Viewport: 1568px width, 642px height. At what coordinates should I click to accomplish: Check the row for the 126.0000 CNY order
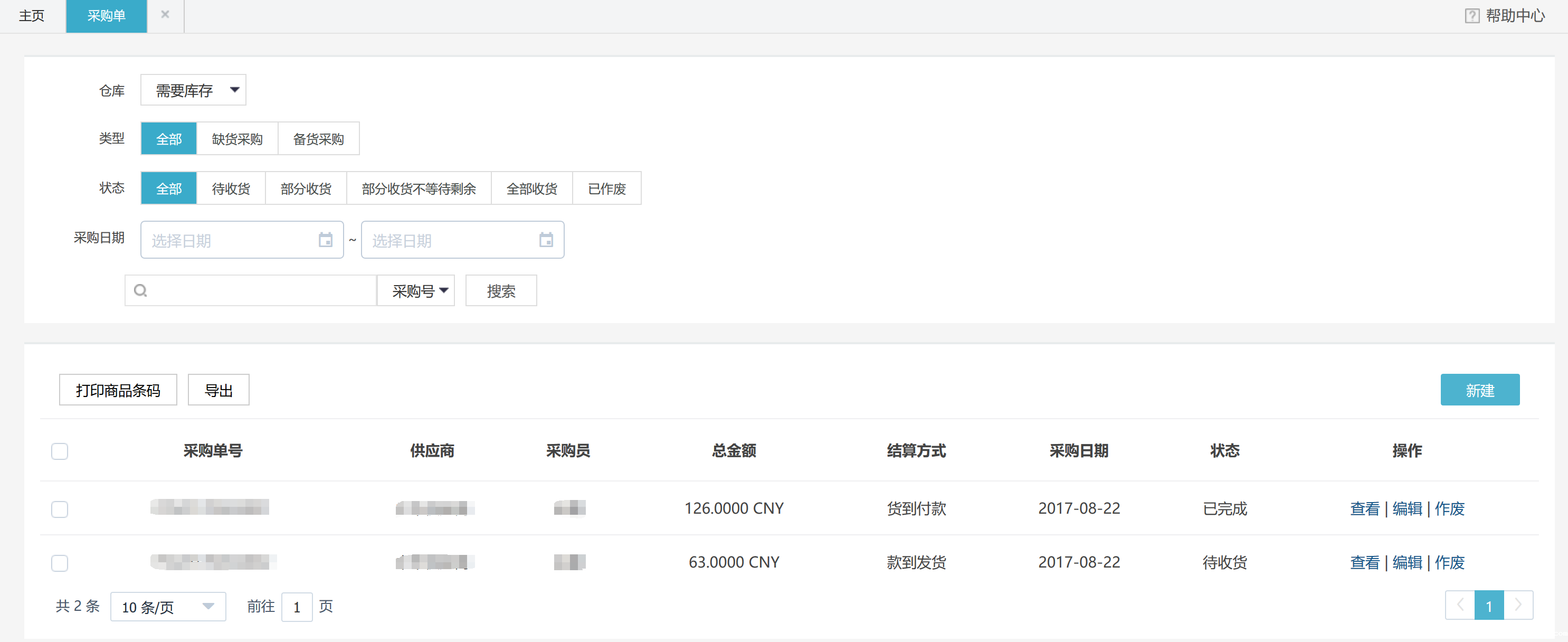click(59, 509)
